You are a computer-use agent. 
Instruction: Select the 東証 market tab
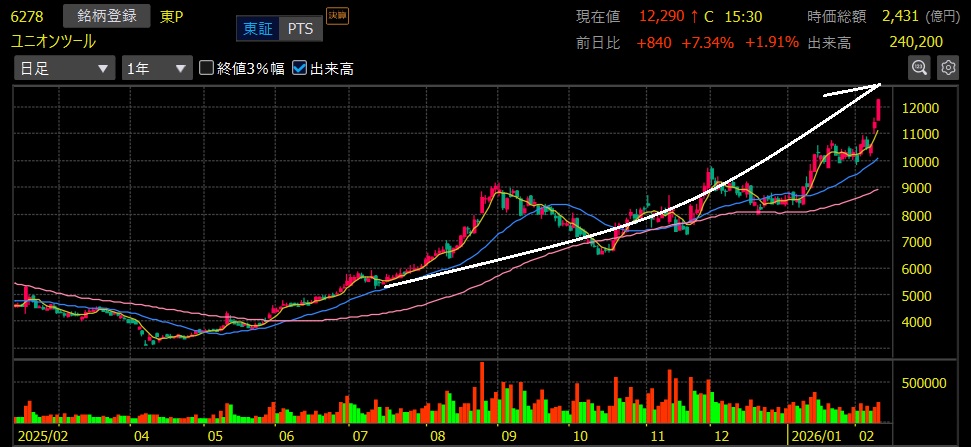257,29
